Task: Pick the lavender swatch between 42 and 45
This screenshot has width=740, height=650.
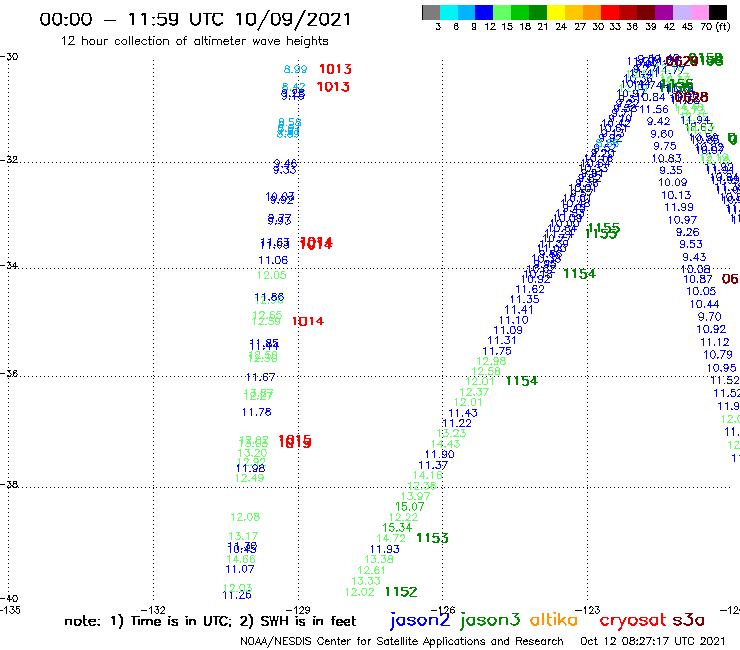Action: click(x=681, y=12)
